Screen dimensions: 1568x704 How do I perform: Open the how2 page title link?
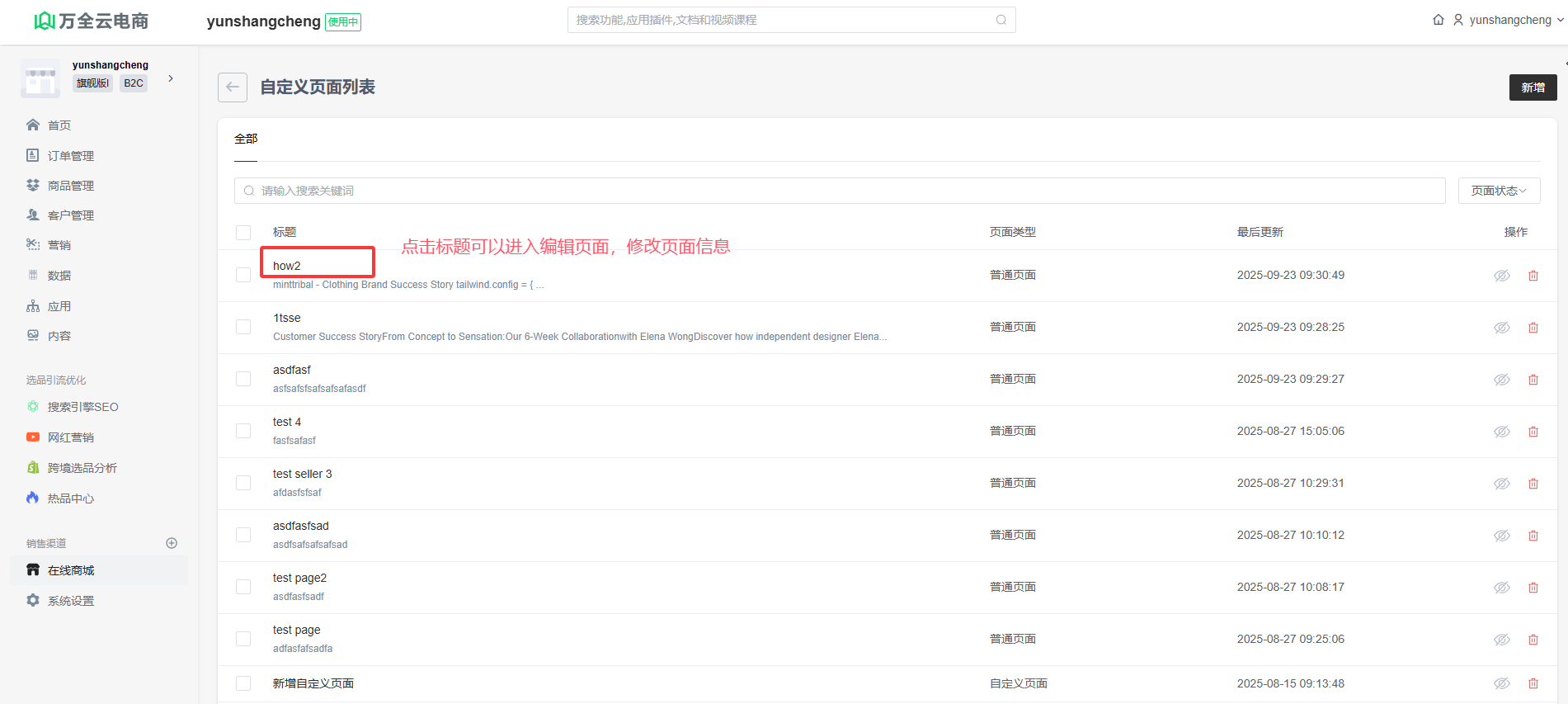287,266
